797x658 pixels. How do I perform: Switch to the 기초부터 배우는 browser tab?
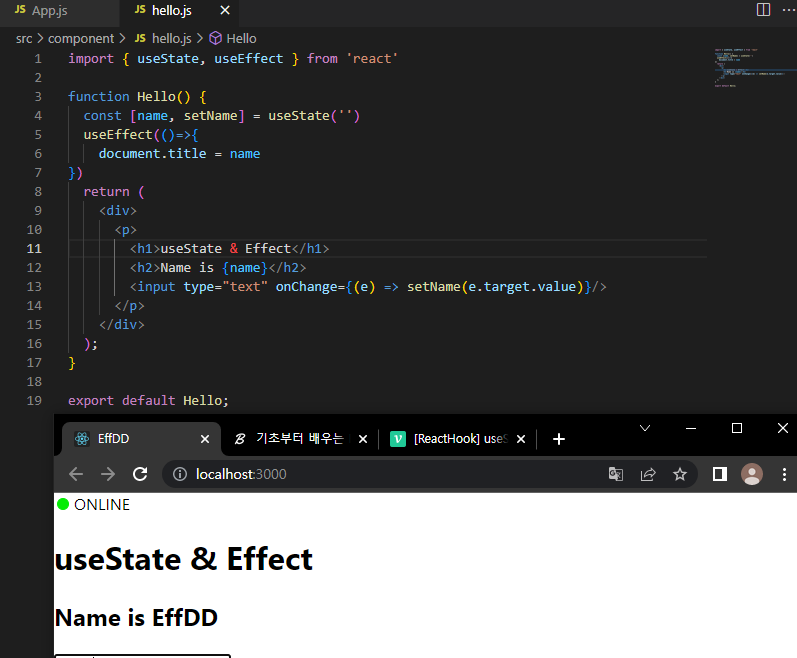pyautogui.click(x=299, y=438)
